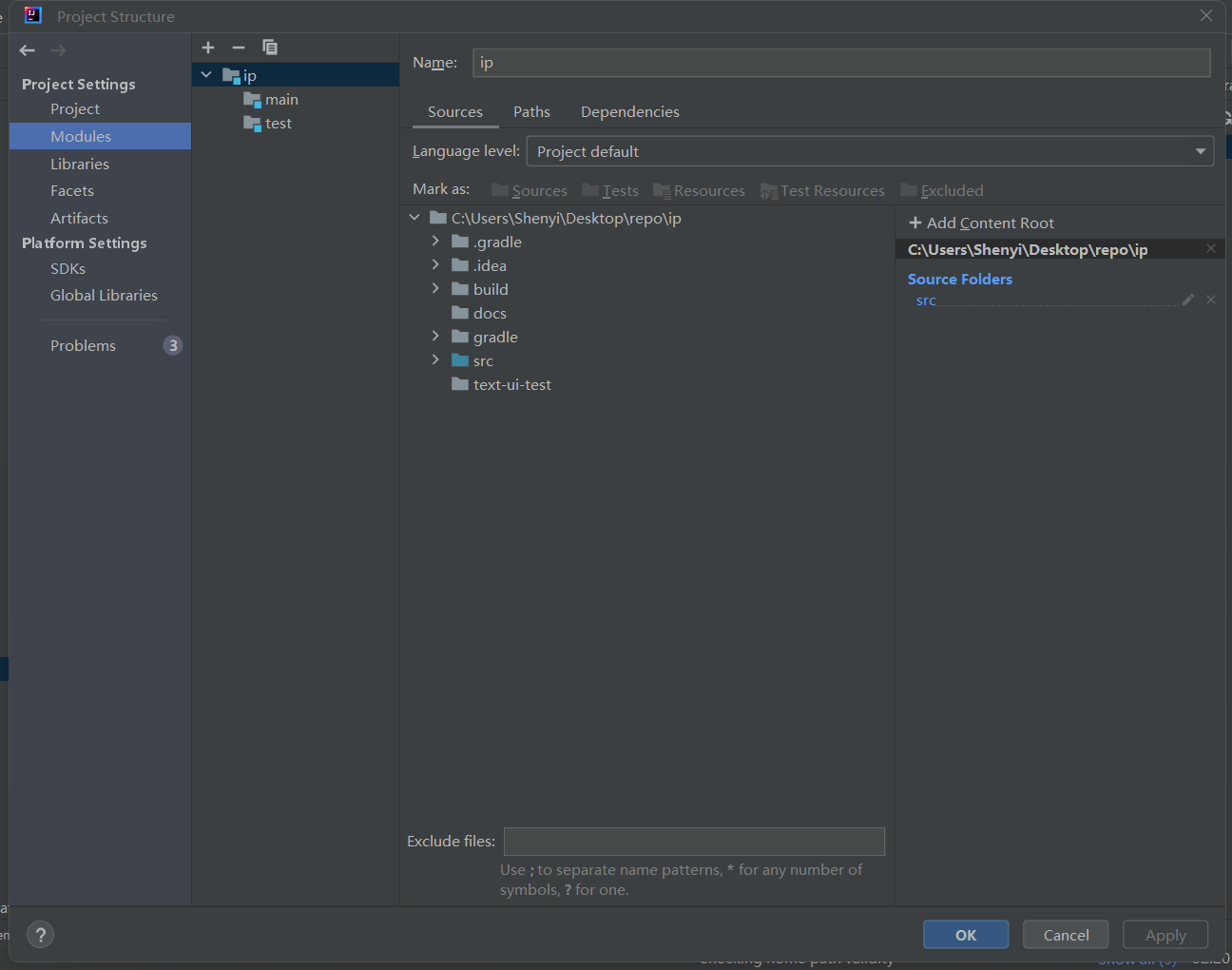This screenshot has width=1232, height=970.
Task: Open help via the question mark icon
Action: click(40, 935)
